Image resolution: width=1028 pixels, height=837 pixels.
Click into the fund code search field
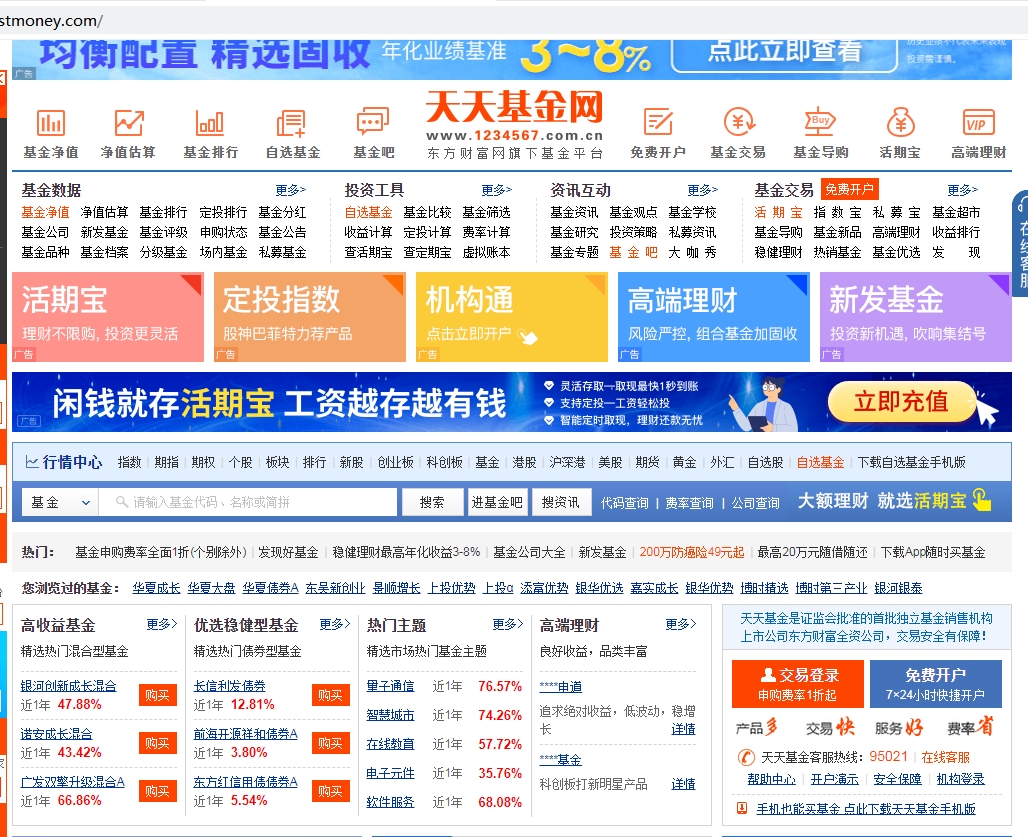pos(248,502)
